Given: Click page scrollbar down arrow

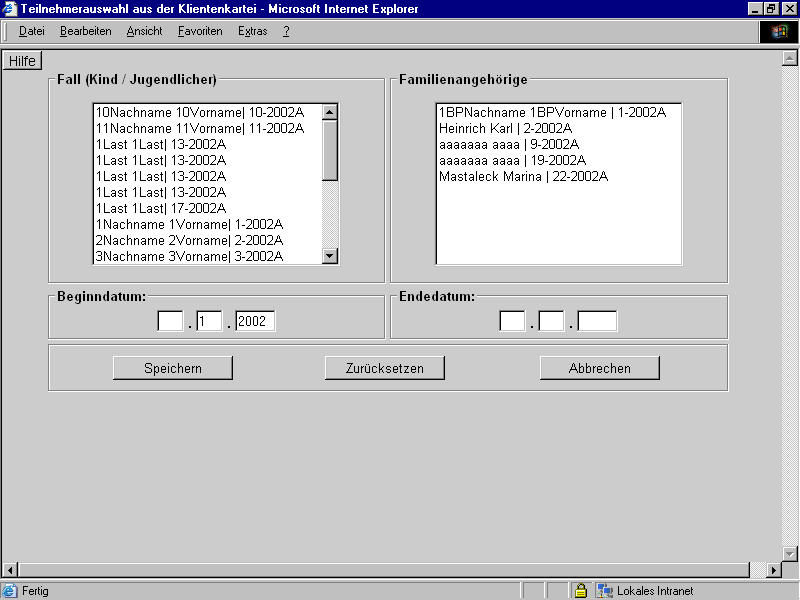Looking at the screenshot, I should (789, 553).
